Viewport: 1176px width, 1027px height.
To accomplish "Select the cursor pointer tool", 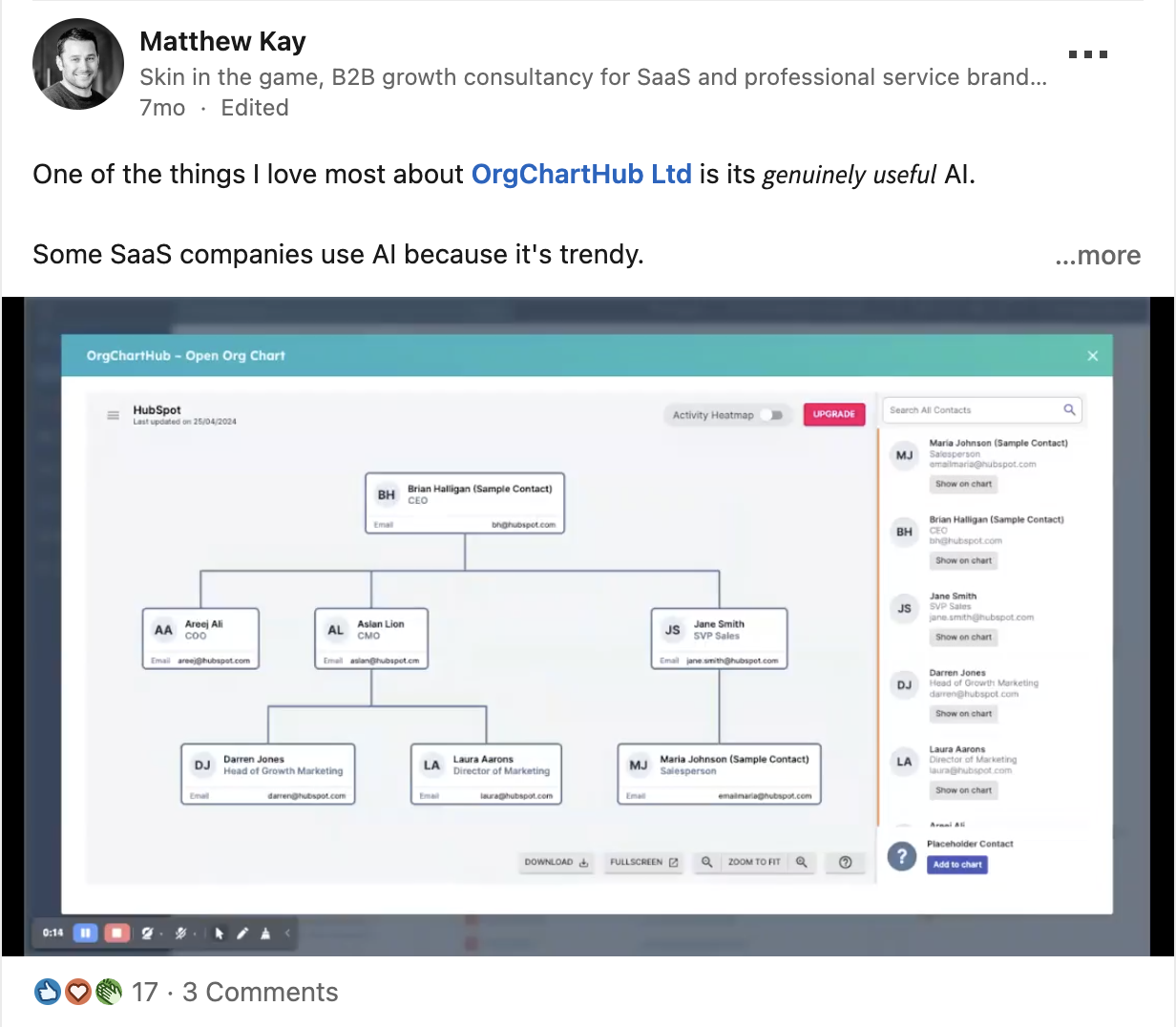I will [x=220, y=933].
